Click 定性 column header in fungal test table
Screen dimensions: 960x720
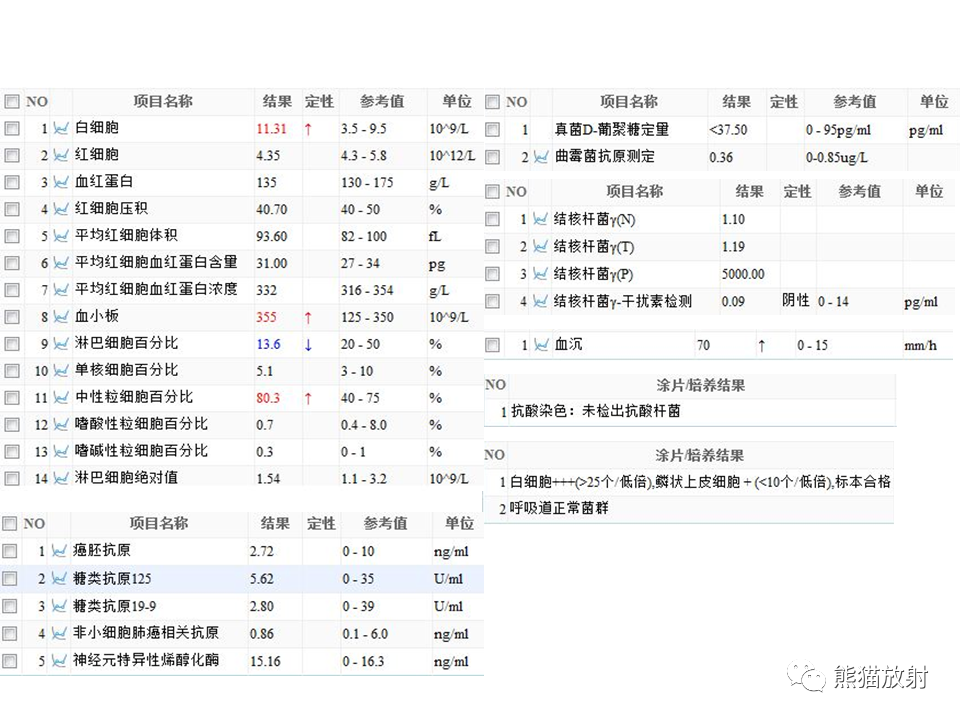(x=784, y=102)
